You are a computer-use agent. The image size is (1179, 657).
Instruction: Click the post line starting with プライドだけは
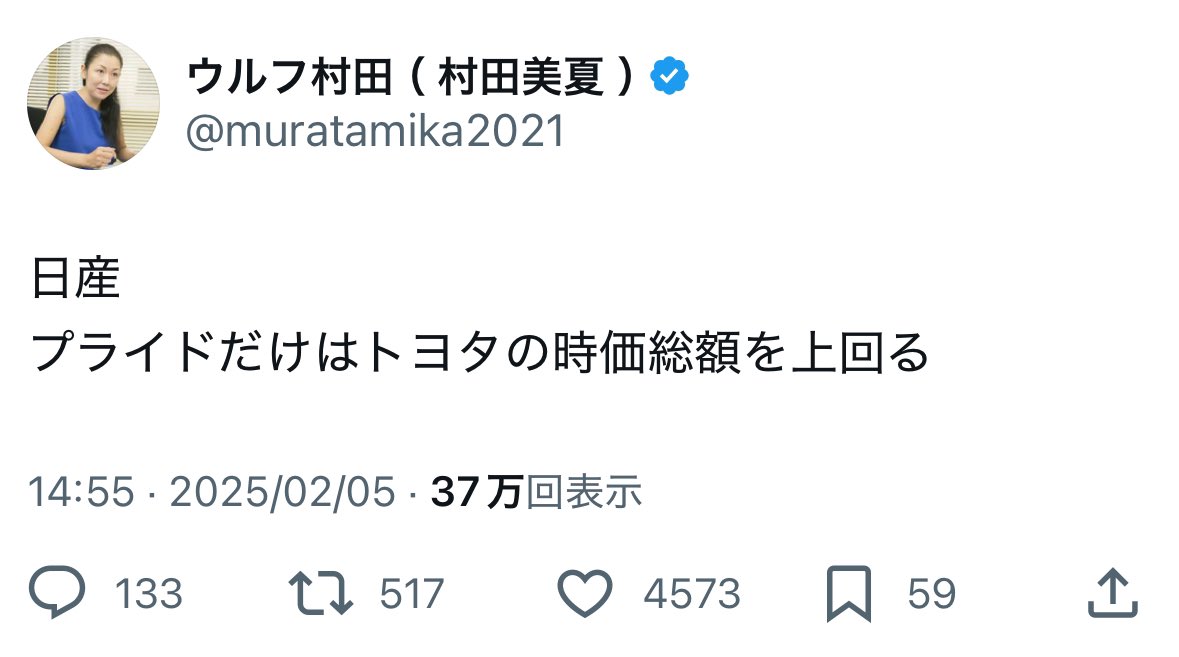point(481,353)
